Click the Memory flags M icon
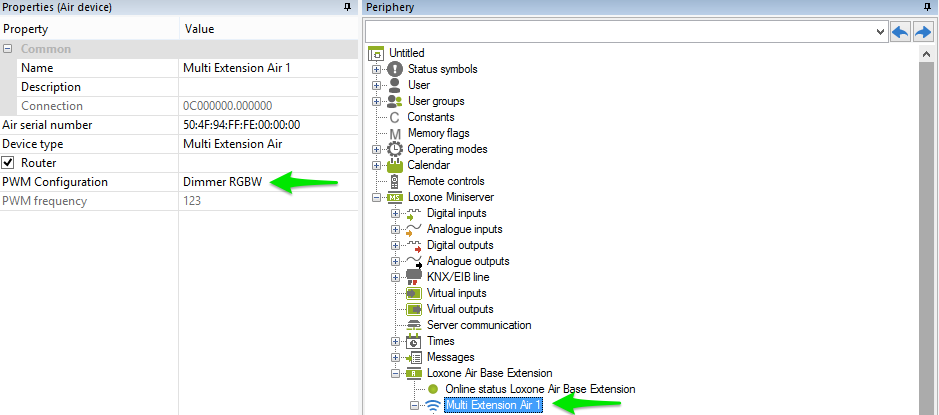 click(x=395, y=134)
